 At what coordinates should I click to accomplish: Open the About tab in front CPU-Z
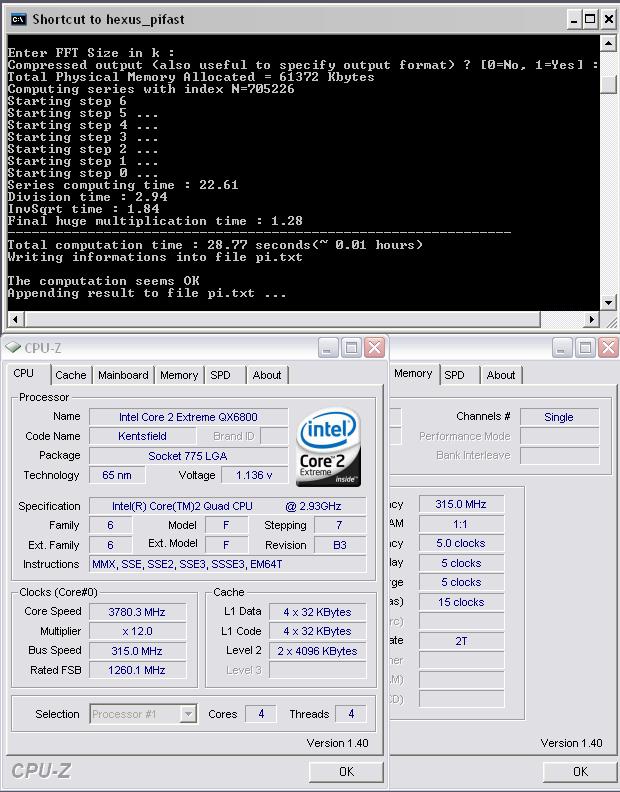tap(267, 375)
